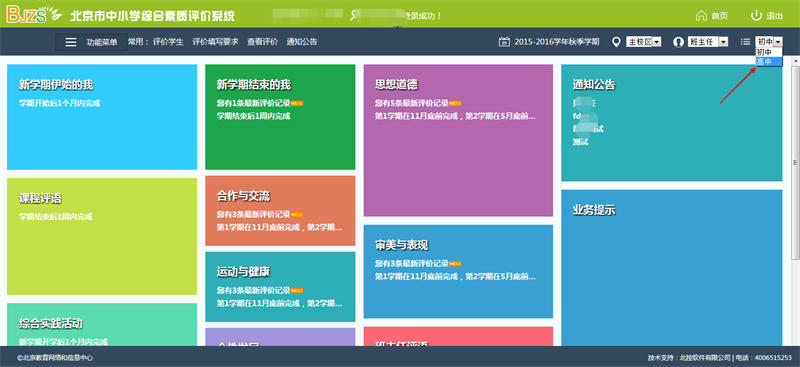
Task: Click the vertical scrollbar on the right
Action: coord(795,199)
